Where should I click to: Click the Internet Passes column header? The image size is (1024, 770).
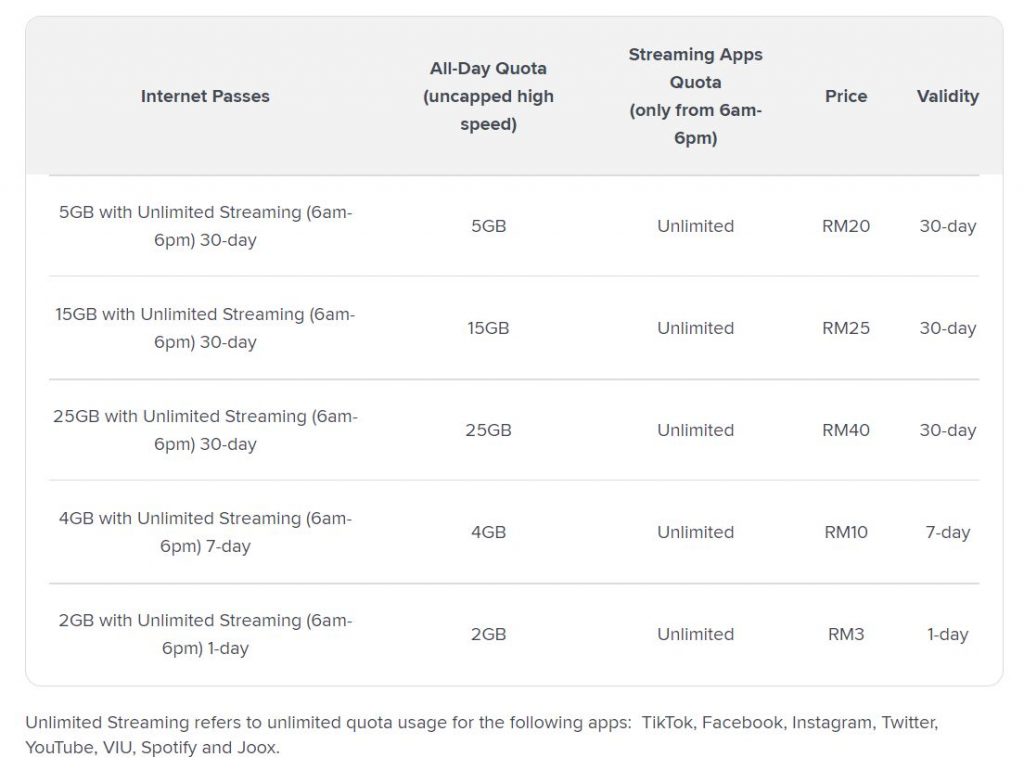pyautogui.click(x=205, y=96)
